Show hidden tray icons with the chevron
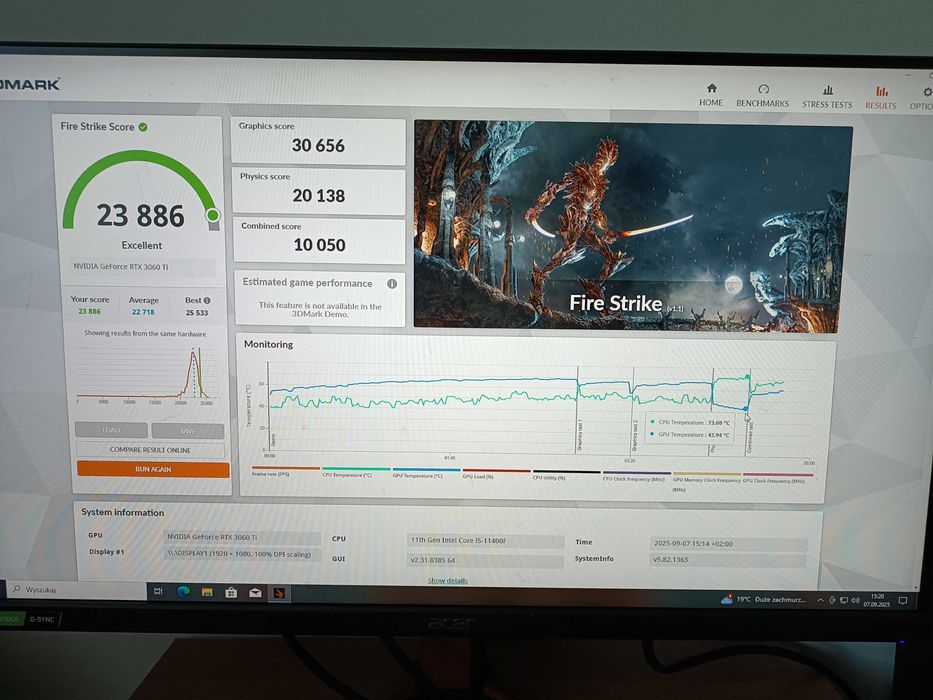 pos(821,600)
